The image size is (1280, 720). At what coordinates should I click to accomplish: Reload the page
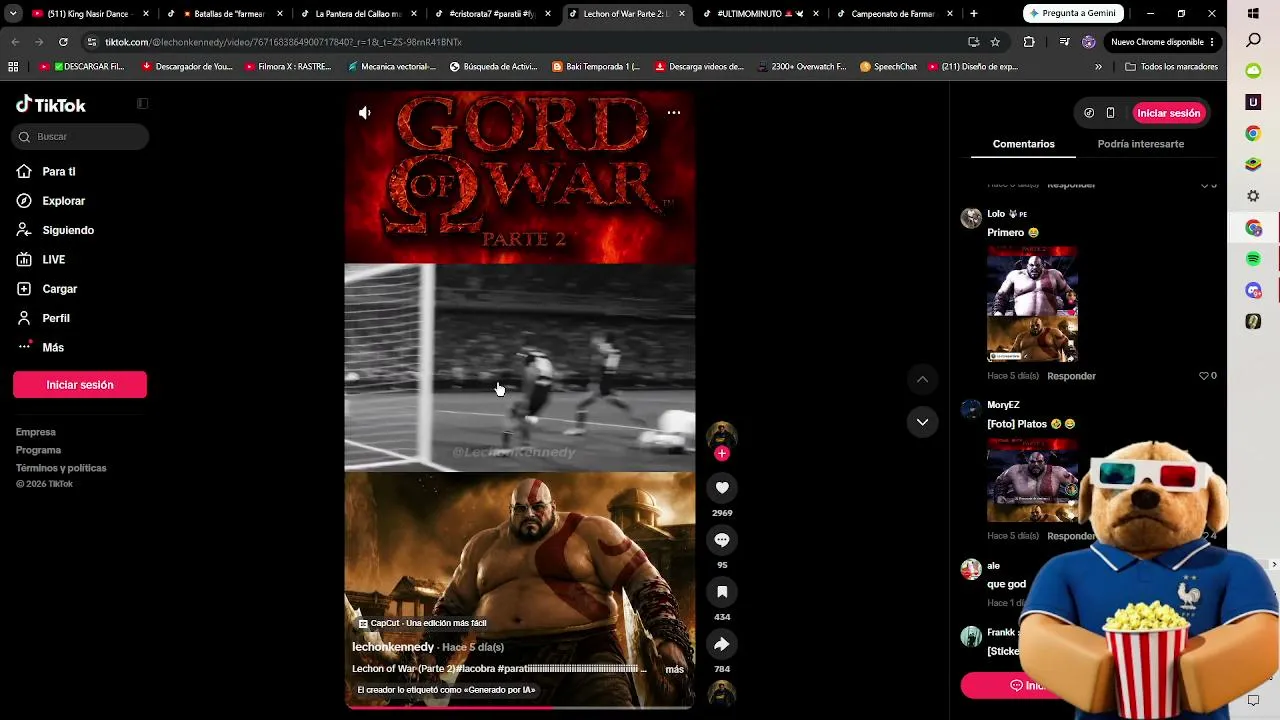pos(63,42)
